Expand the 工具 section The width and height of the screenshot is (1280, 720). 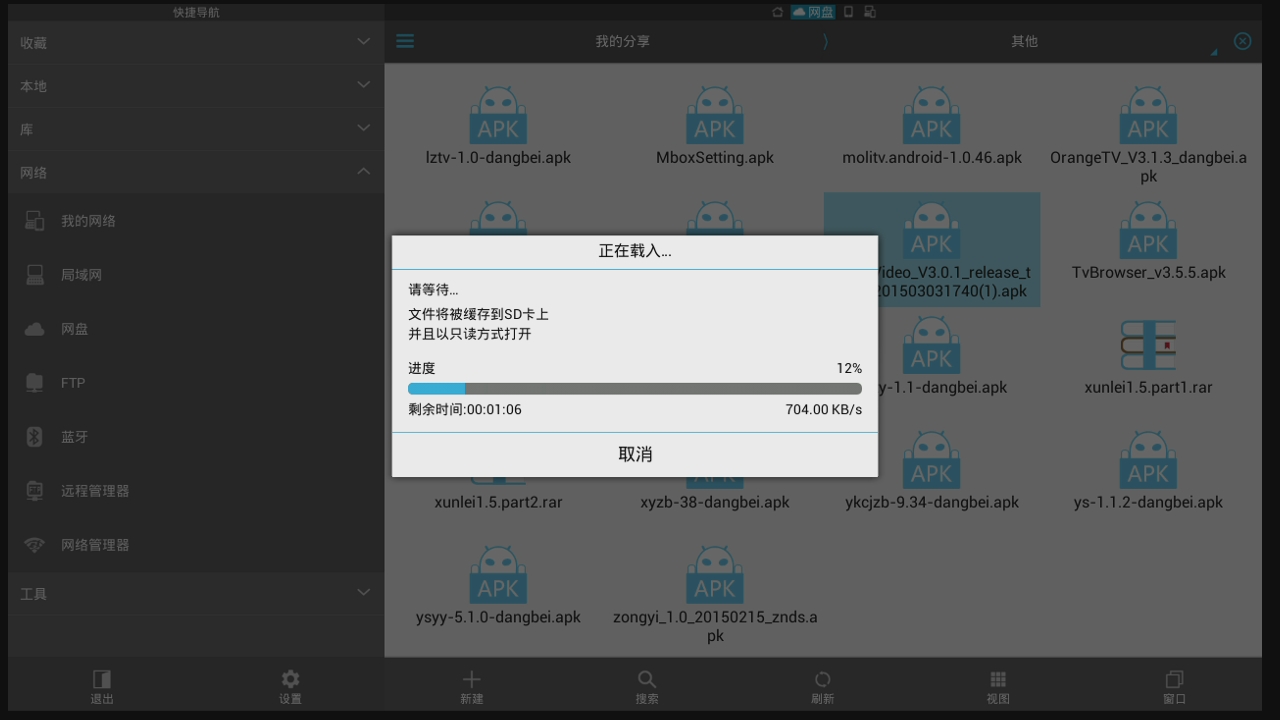(x=196, y=593)
